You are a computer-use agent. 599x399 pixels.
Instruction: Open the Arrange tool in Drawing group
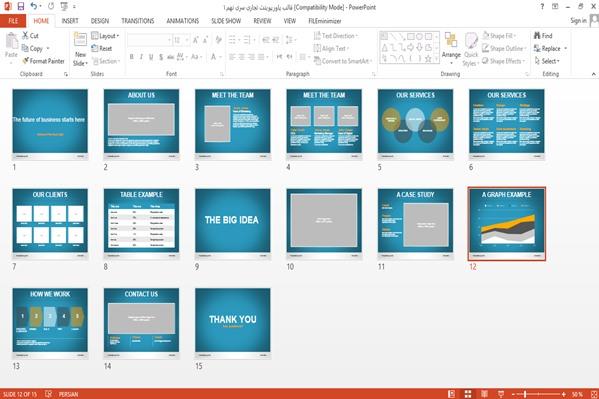click(x=451, y=48)
